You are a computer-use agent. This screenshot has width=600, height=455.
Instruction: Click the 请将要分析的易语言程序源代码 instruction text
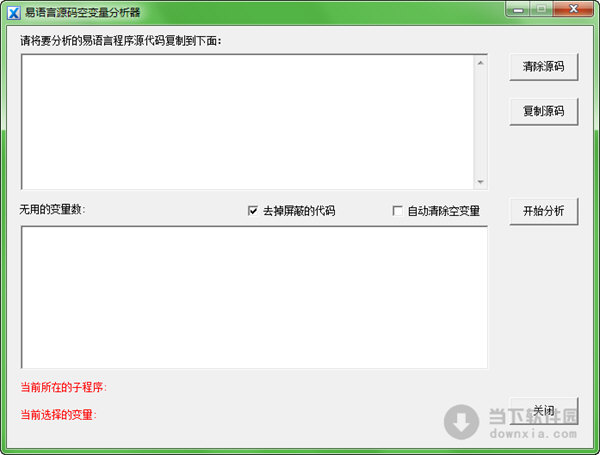coord(121,41)
